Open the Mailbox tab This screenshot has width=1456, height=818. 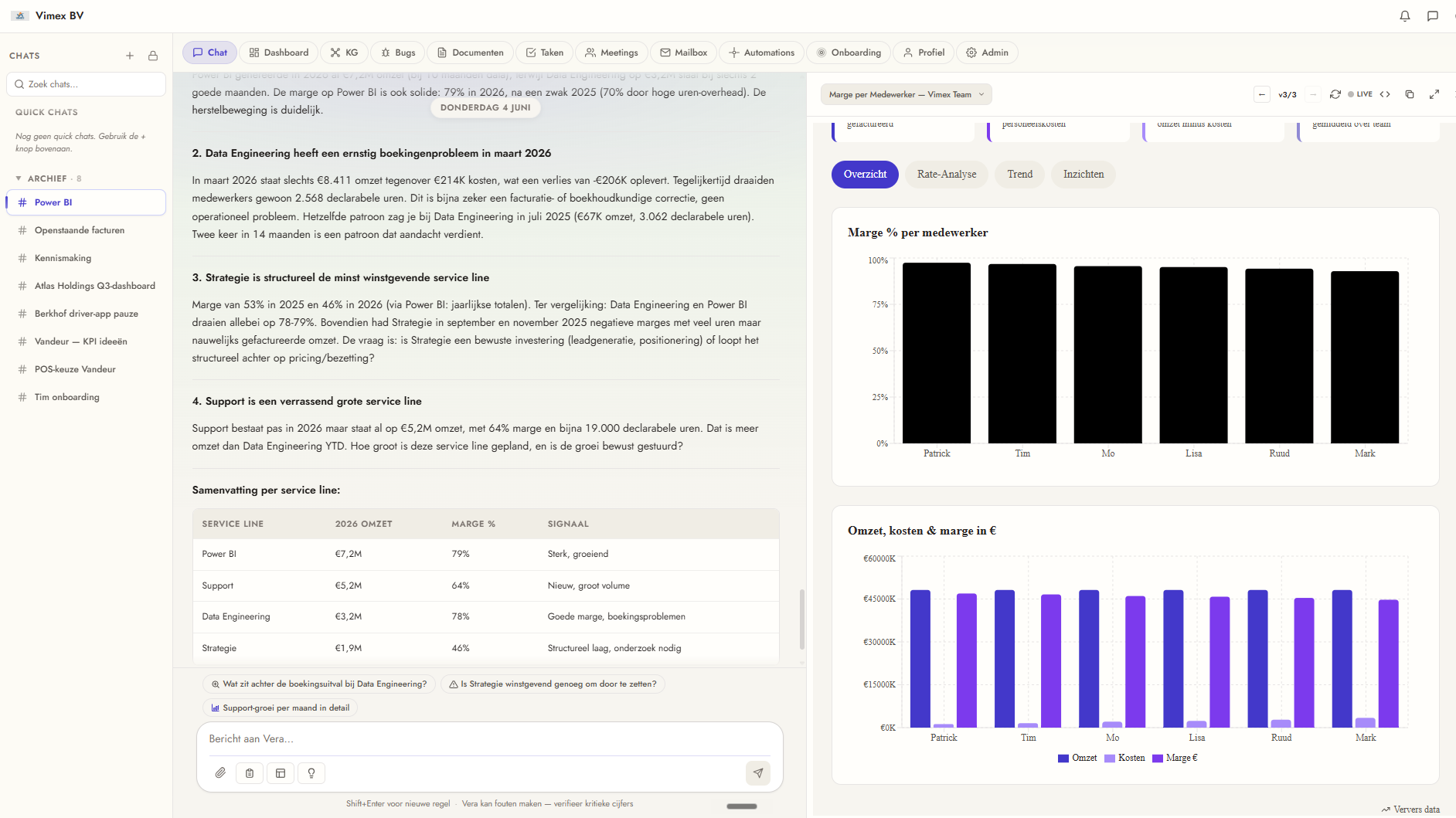tap(684, 53)
